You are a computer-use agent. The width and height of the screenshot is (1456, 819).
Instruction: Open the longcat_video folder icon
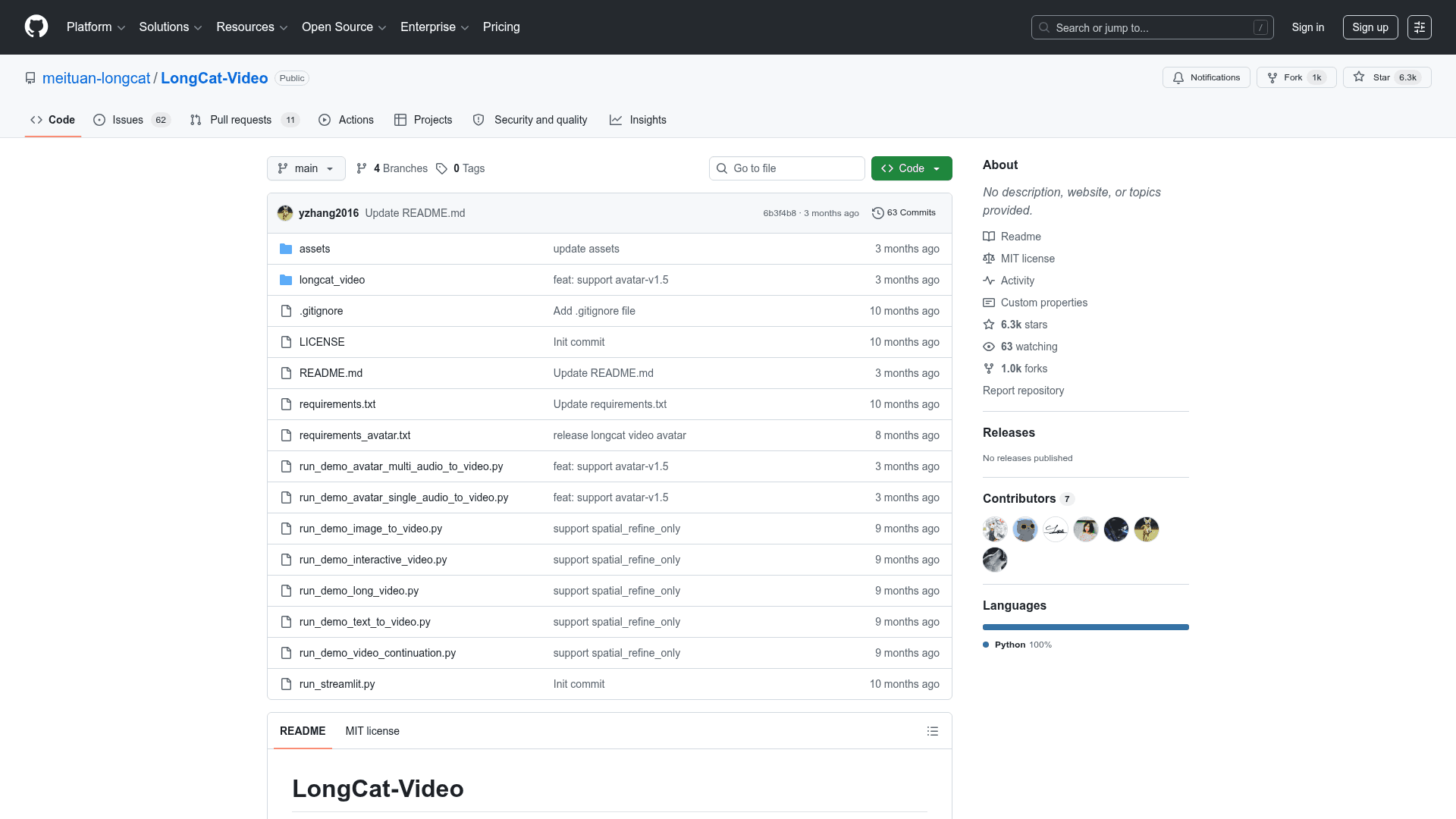tap(286, 280)
